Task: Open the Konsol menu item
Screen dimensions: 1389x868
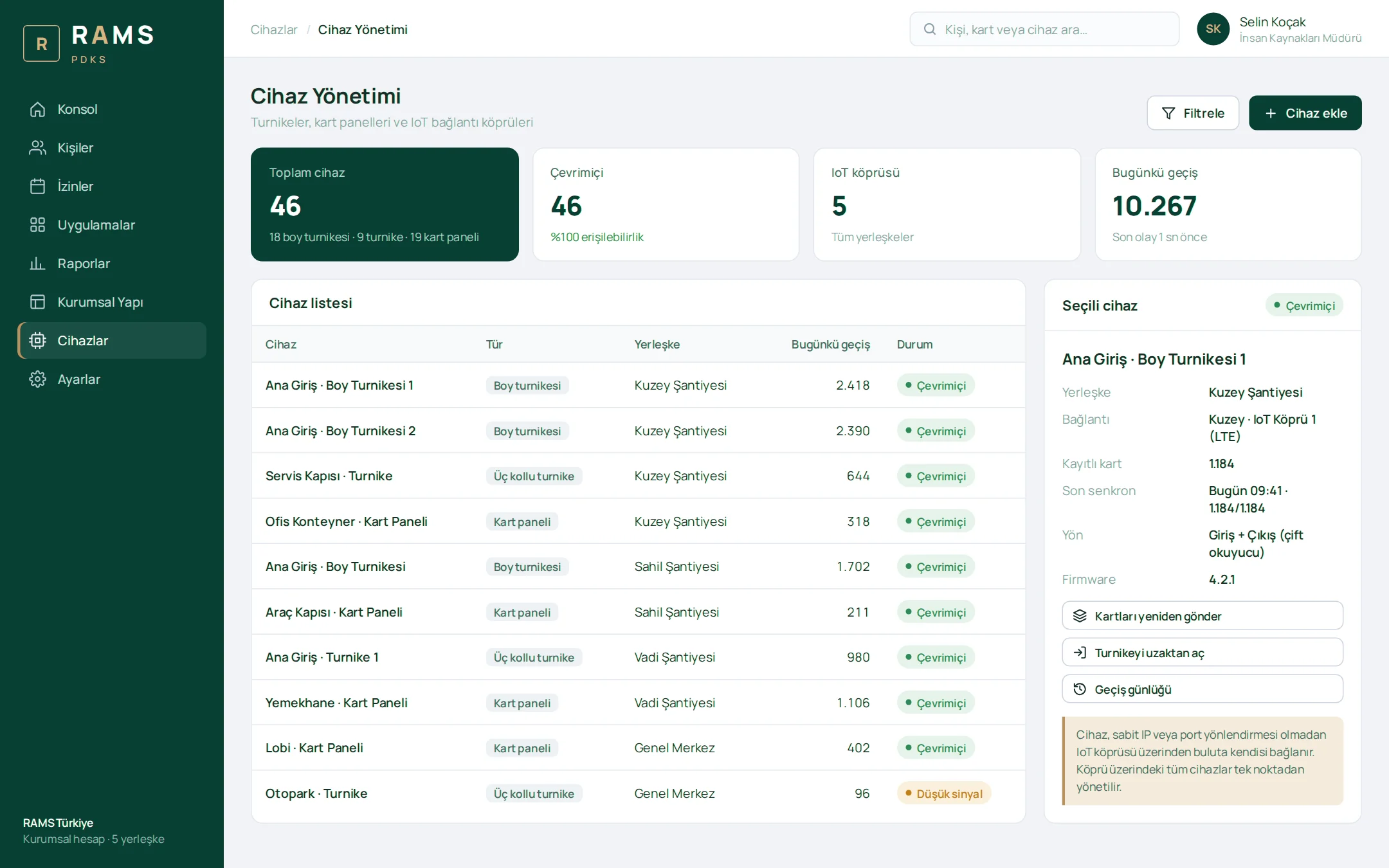Action: (x=112, y=109)
